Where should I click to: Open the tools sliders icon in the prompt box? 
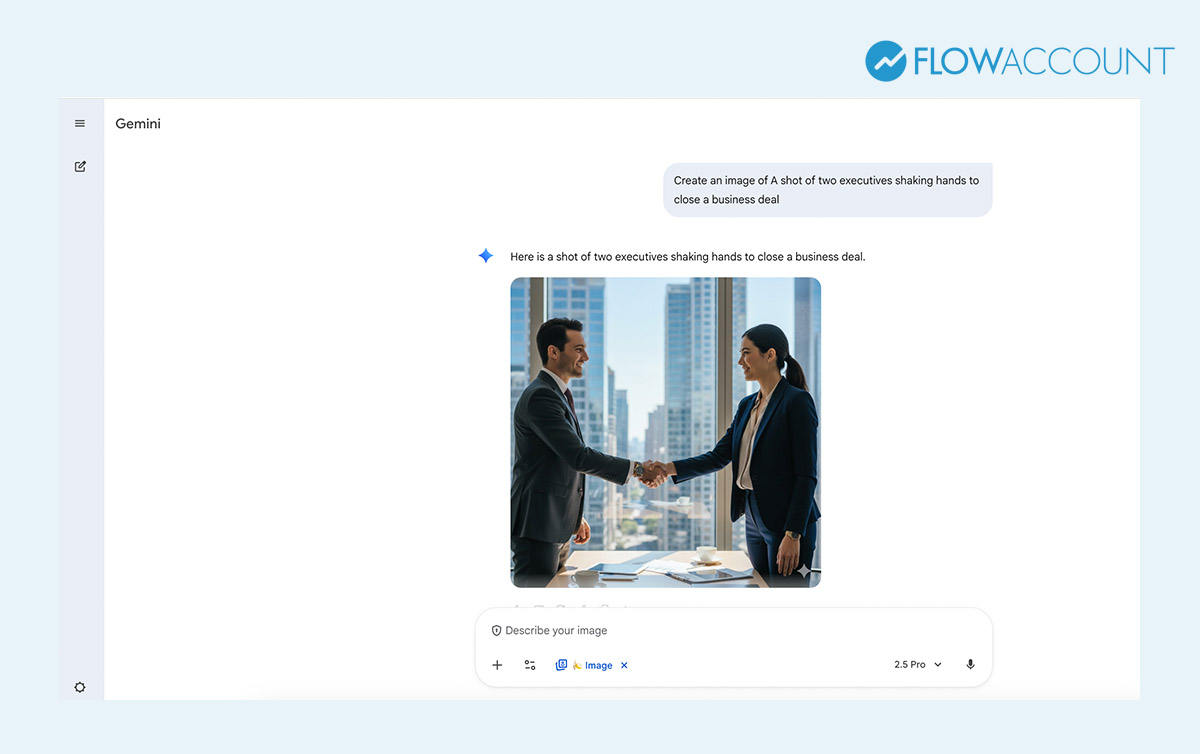coord(530,665)
